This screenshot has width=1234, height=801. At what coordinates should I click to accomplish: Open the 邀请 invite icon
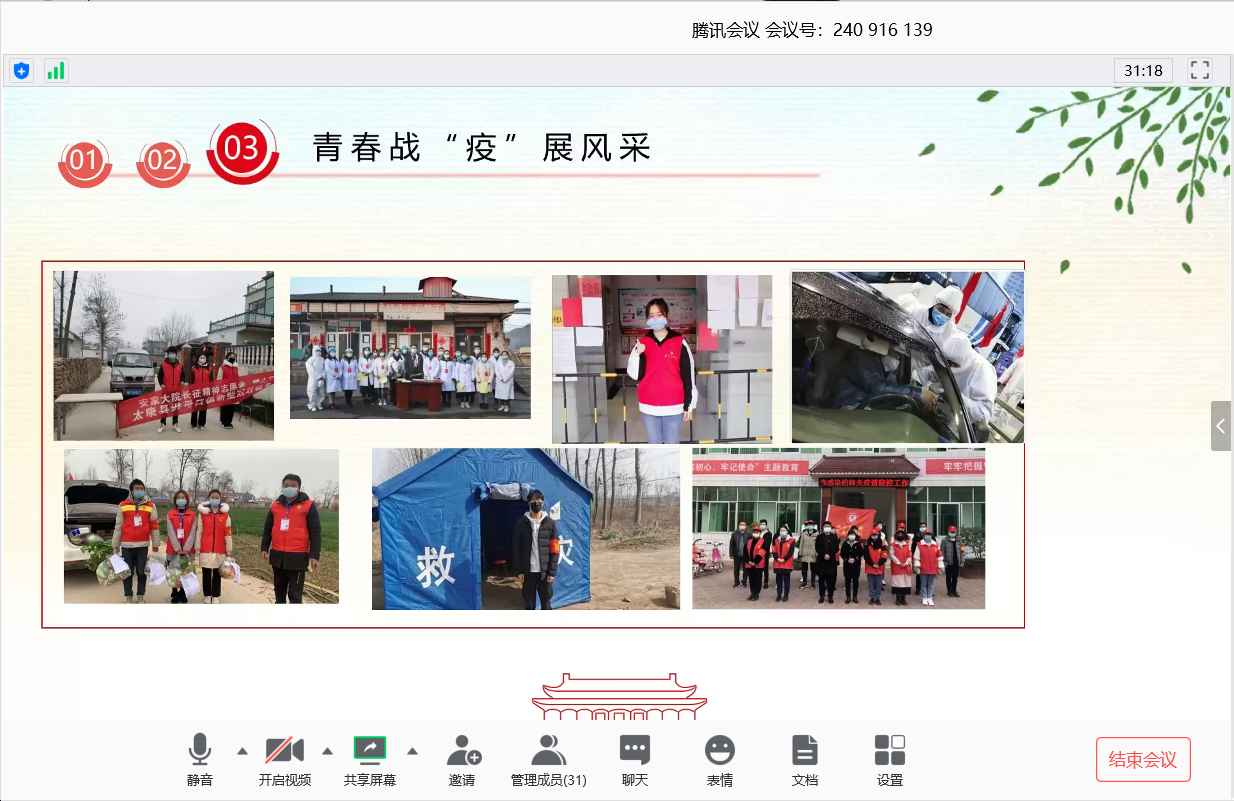[x=462, y=758]
